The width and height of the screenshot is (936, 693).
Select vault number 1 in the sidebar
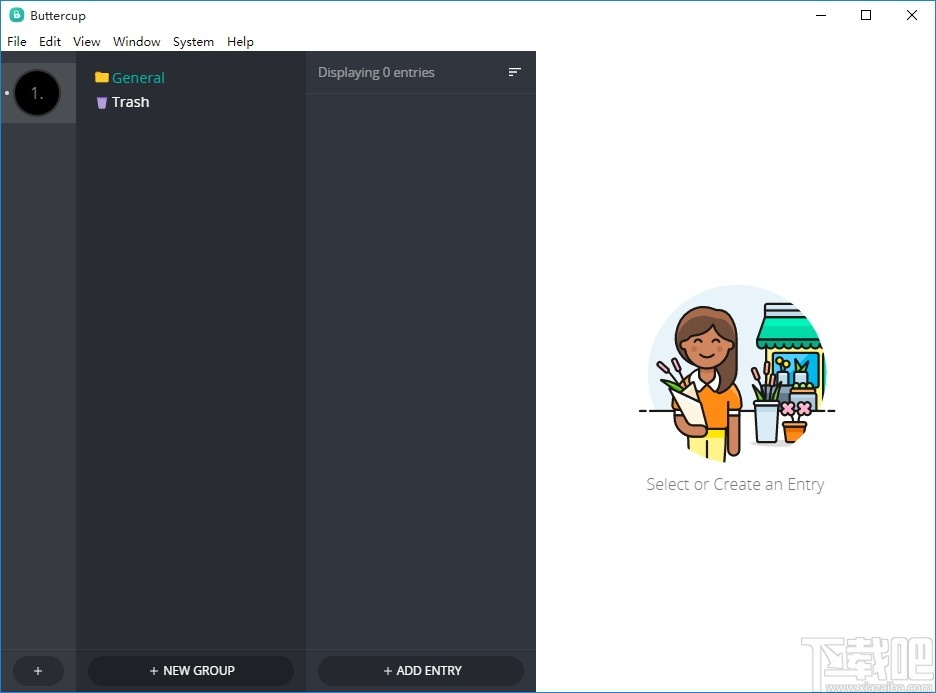pos(37,93)
